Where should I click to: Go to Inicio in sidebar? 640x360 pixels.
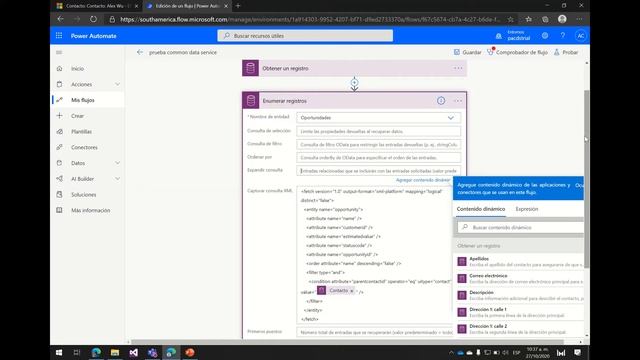pos(77,69)
